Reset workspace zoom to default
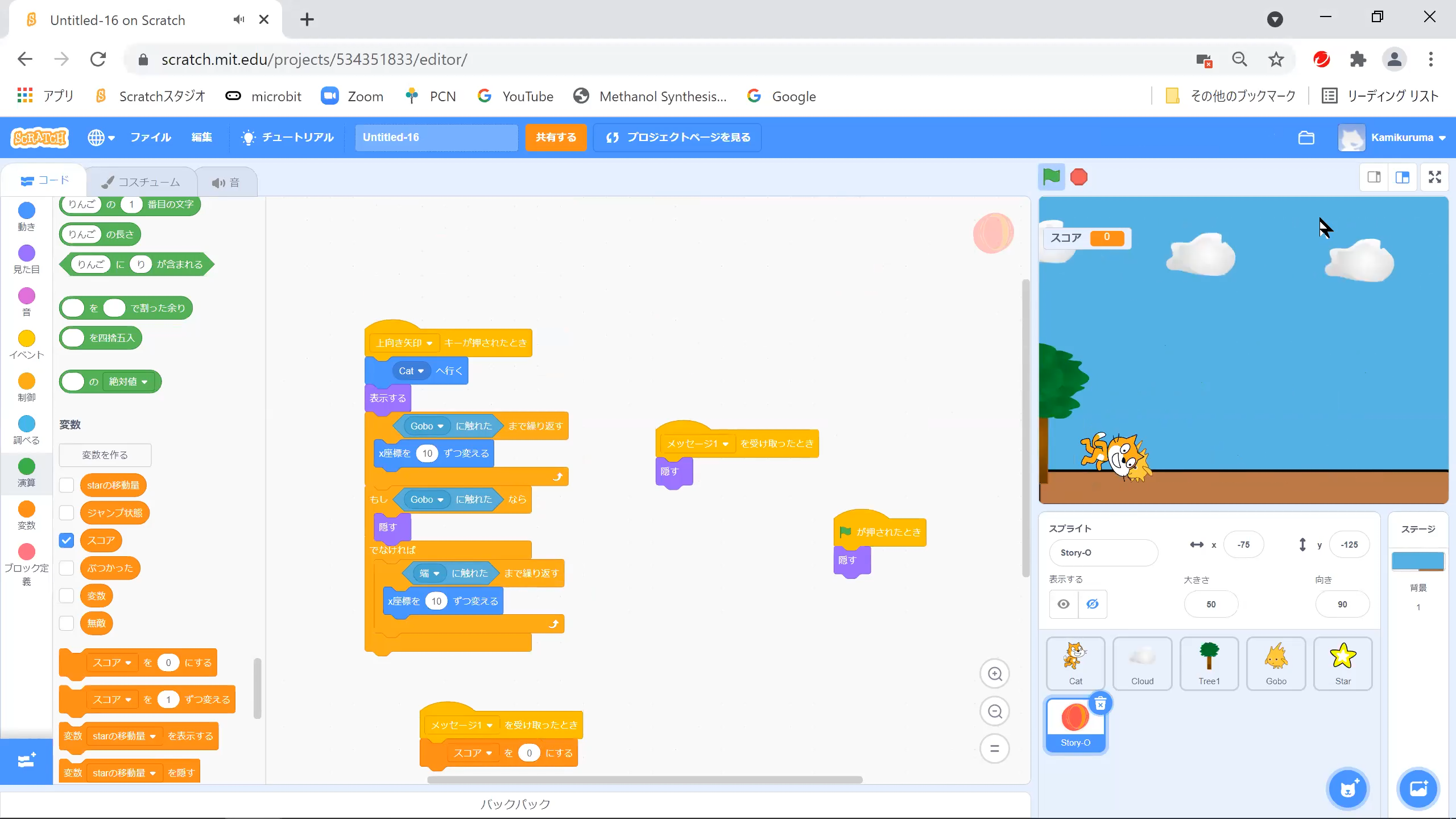This screenshot has height=819, width=1456. [x=995, y=749]
